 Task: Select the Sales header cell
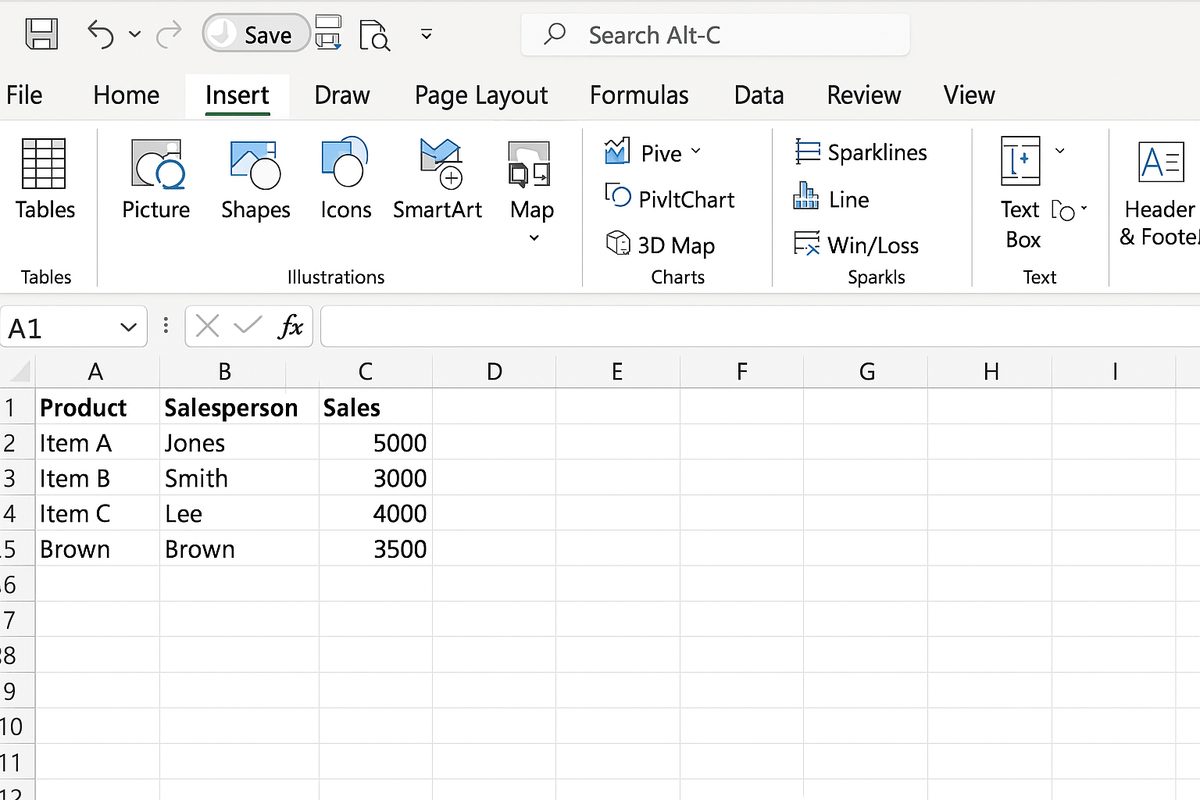pyautogui.click(x=375, y=408)
